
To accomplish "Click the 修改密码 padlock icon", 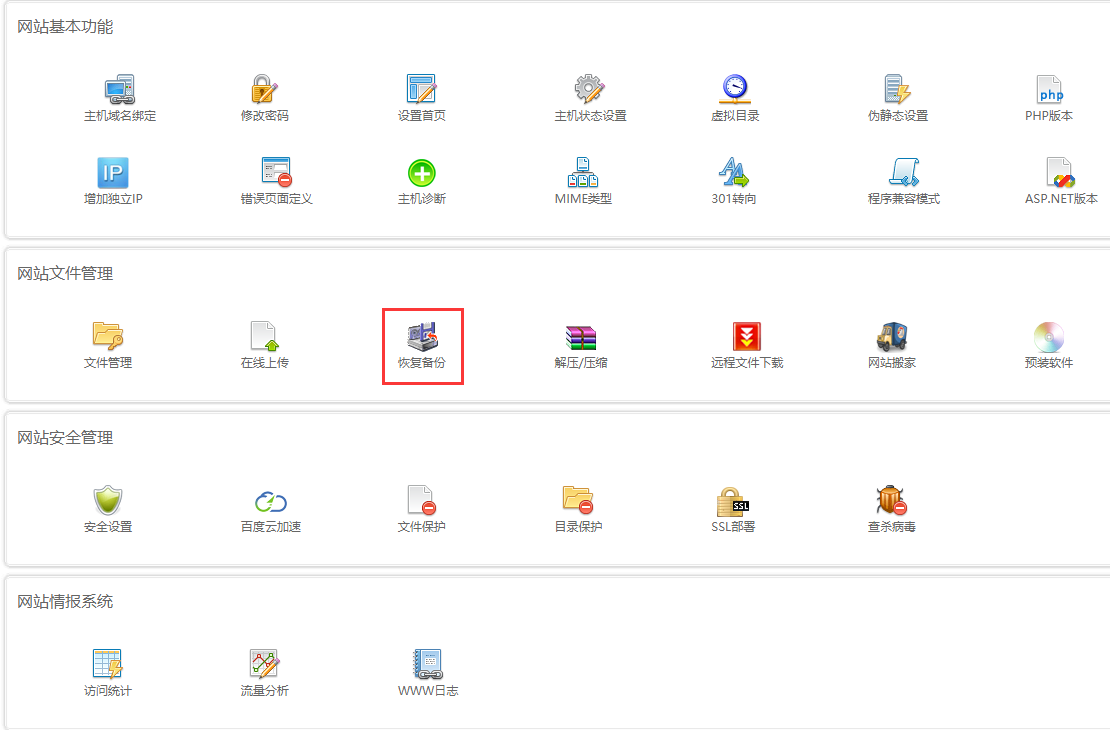I will coord(264,90).
